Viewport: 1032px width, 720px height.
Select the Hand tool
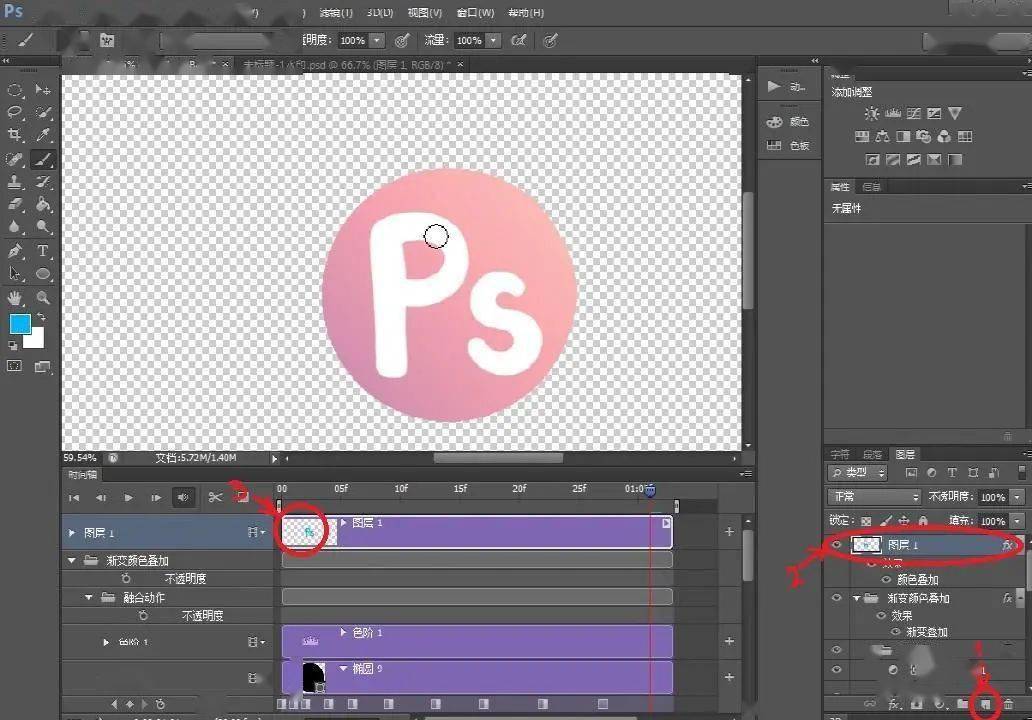pyautogui.click(x=14, y=297)
